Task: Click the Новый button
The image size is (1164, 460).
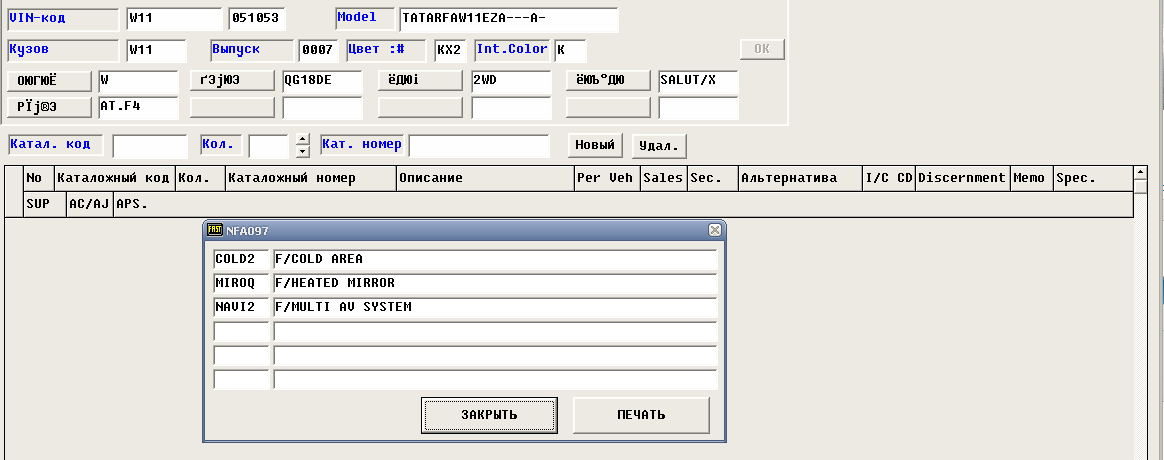Action: [x=595, y=145]
